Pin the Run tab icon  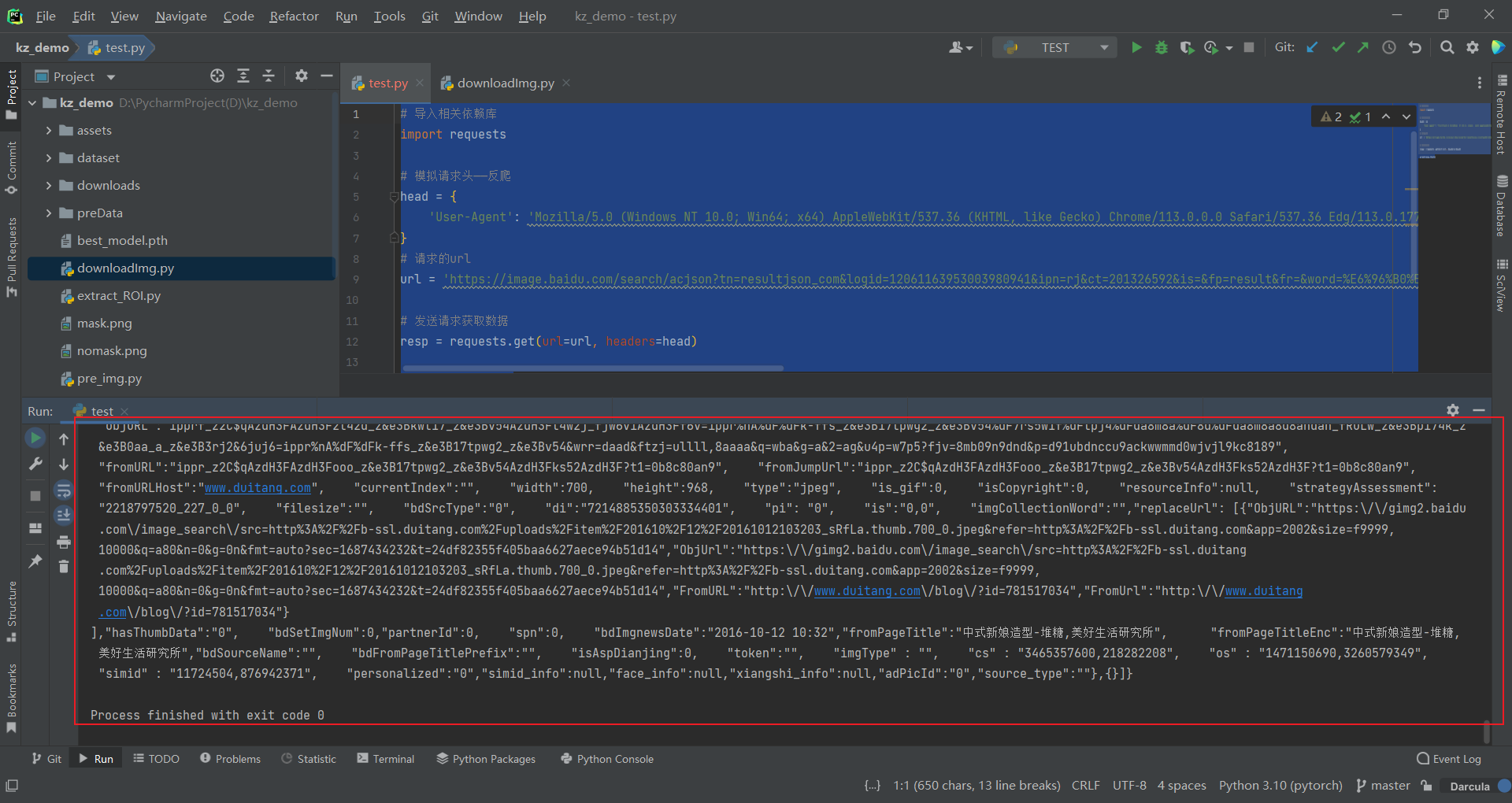click(x=35, y=561)
